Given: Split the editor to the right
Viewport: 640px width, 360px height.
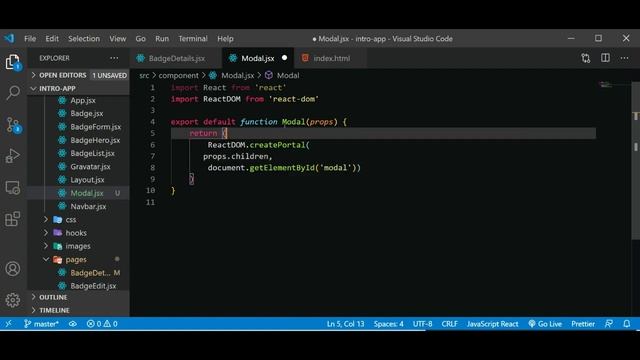Looking at the screenshot, I should click(x=605, y=58).
